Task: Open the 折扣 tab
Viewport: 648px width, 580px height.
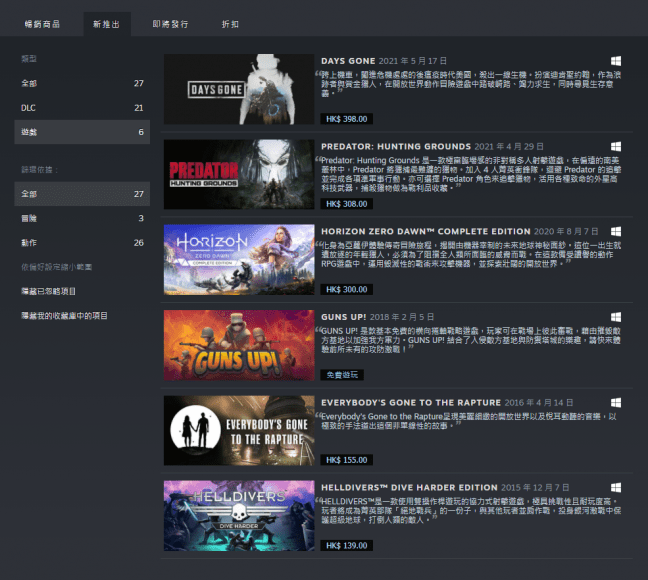Action: click(230, 24)
